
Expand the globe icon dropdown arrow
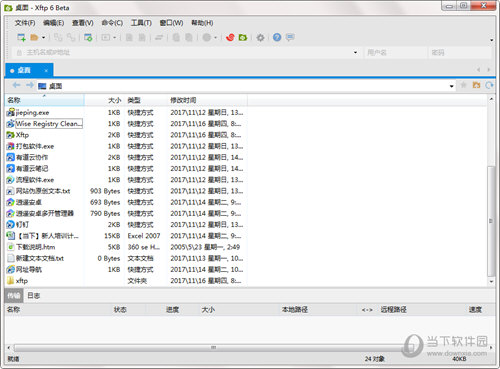pos(215,38)
